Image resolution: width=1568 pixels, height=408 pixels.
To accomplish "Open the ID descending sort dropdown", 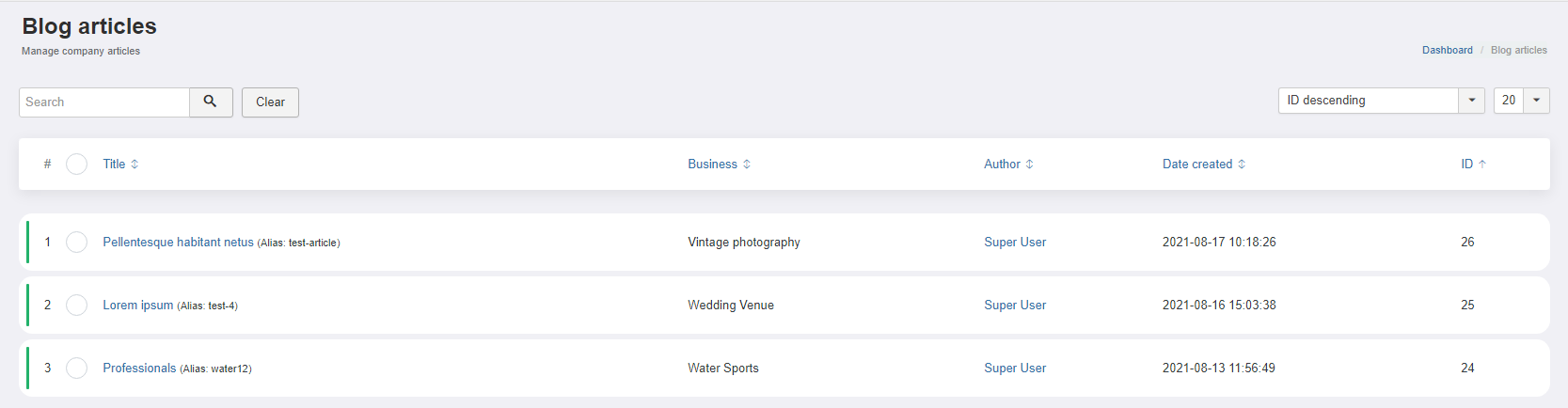I will [x=1381, y=101].
